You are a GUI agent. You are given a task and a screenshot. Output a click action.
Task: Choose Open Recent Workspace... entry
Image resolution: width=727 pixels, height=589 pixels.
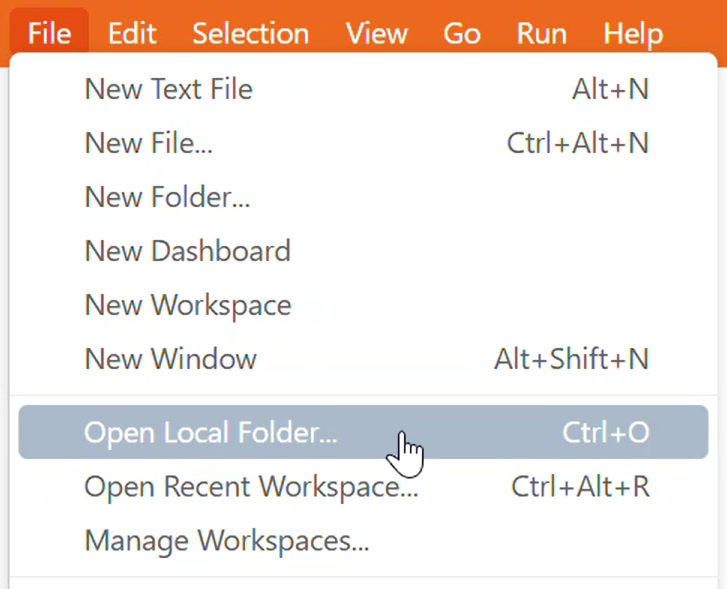tap(251, 487)
